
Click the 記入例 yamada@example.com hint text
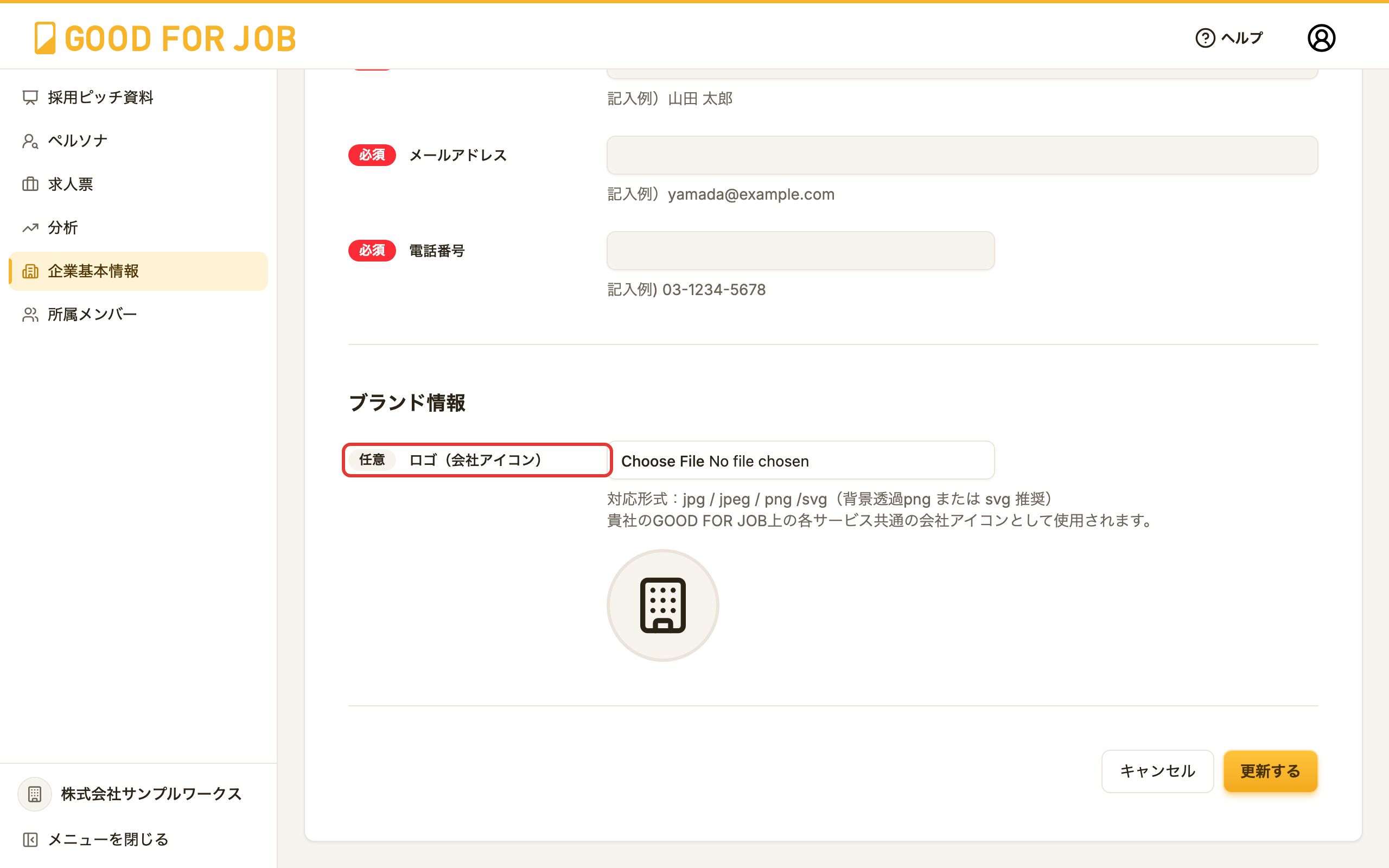tap(721, 194)
